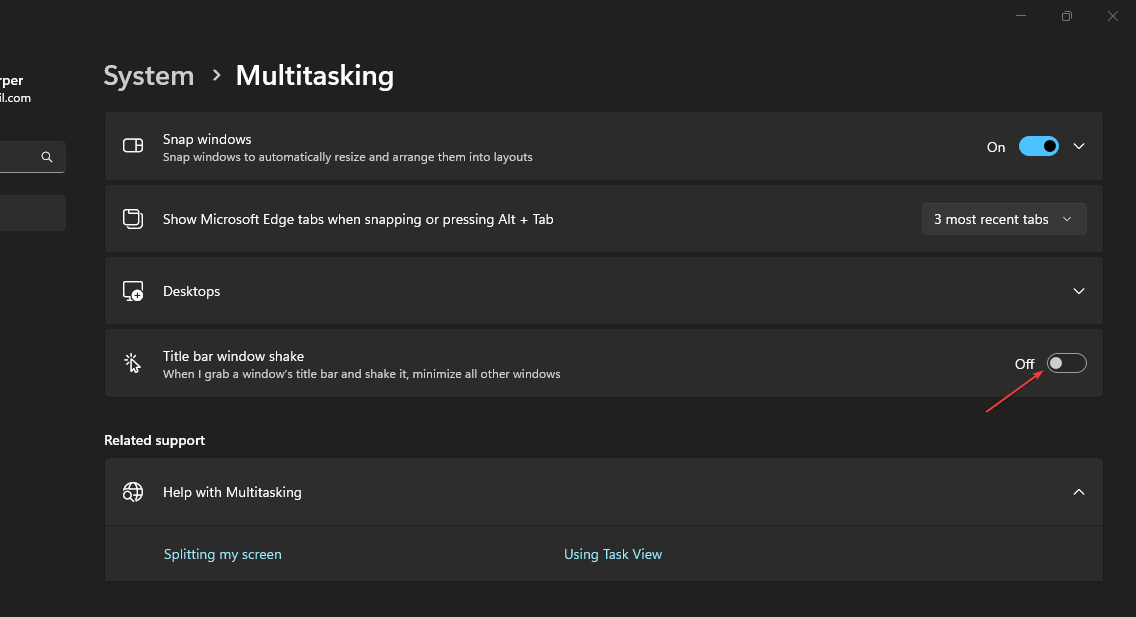Viewport: 1136px width, 617px height.
Task: Open the Splitting my screen link
Action: click(x=223, y=554)
